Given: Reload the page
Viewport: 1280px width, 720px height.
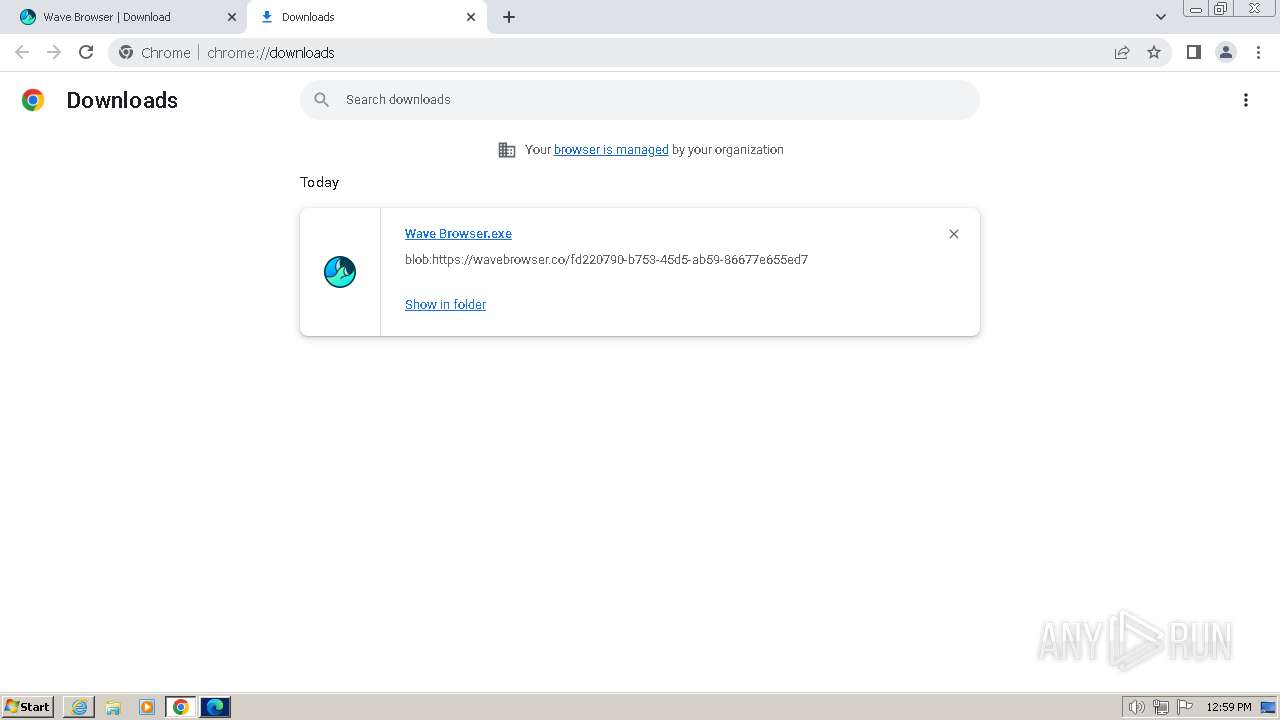Looking at the screenshot, I should point(86,52).
